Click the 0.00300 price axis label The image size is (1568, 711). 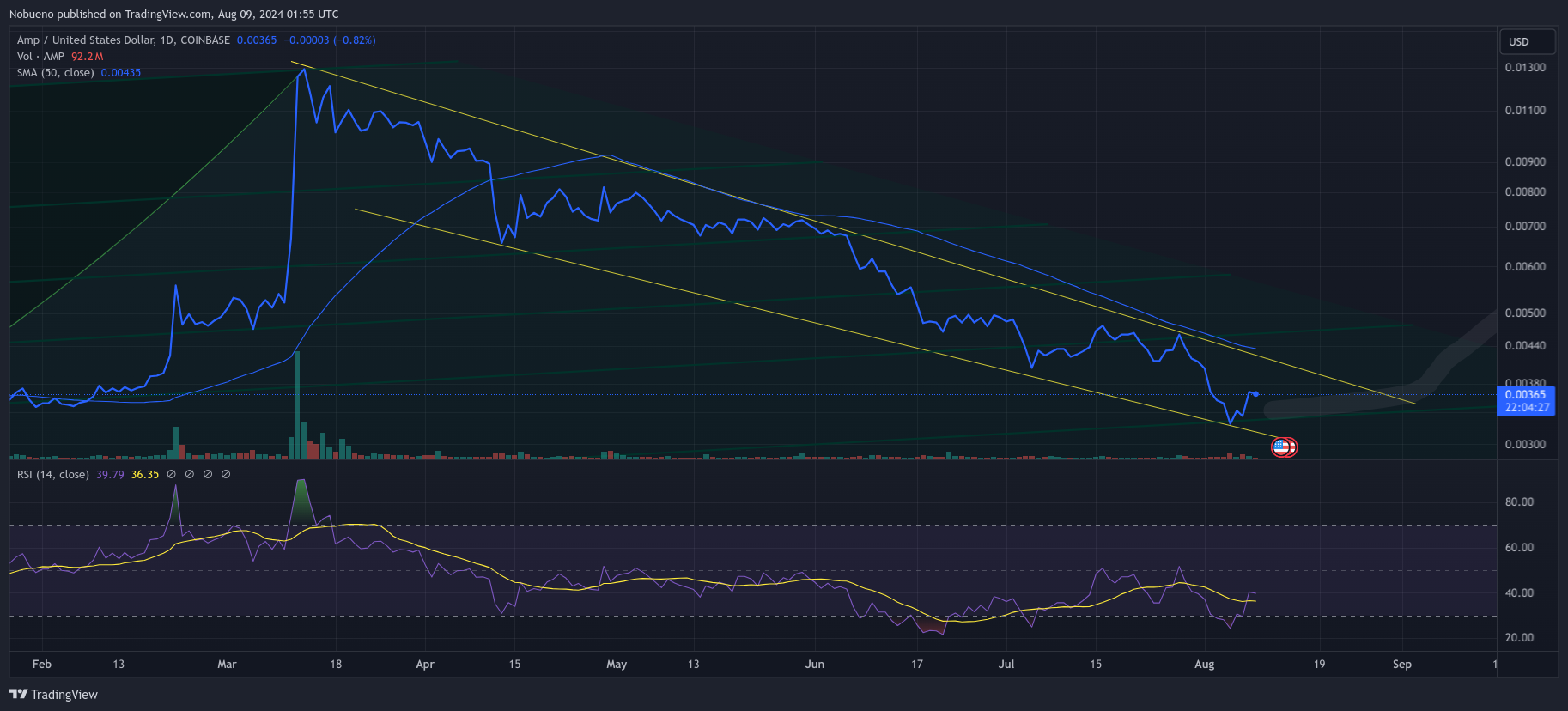pyautogui.click(x=1525, y=444)
